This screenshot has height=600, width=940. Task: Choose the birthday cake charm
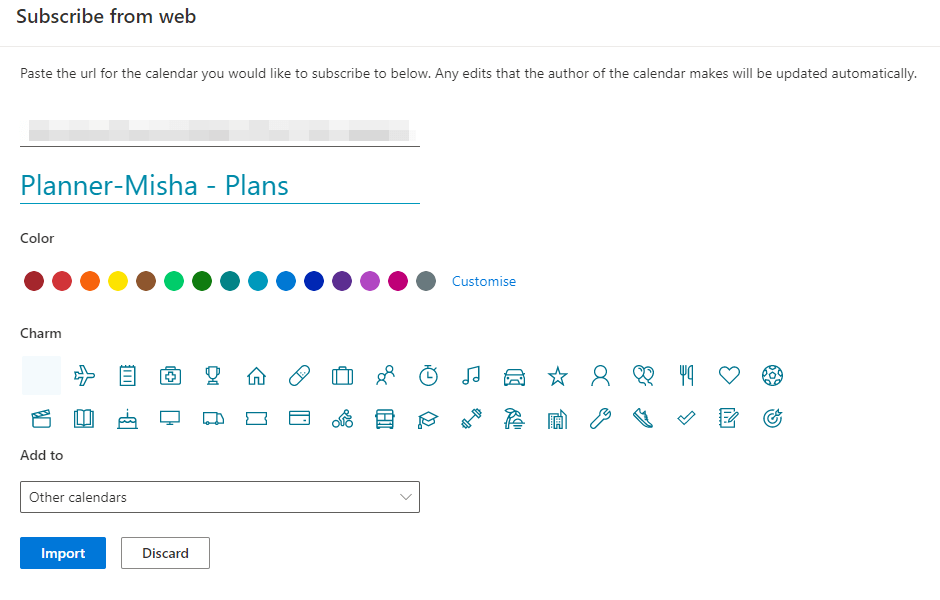click(x=127, y=419)
